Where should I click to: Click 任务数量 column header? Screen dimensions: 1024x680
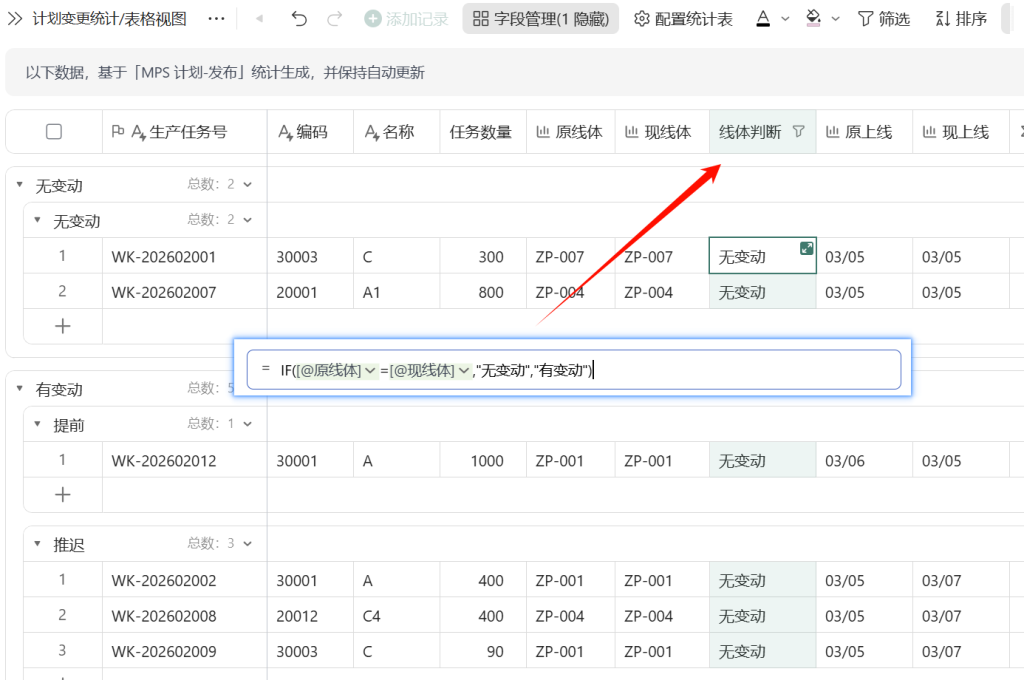483,132
